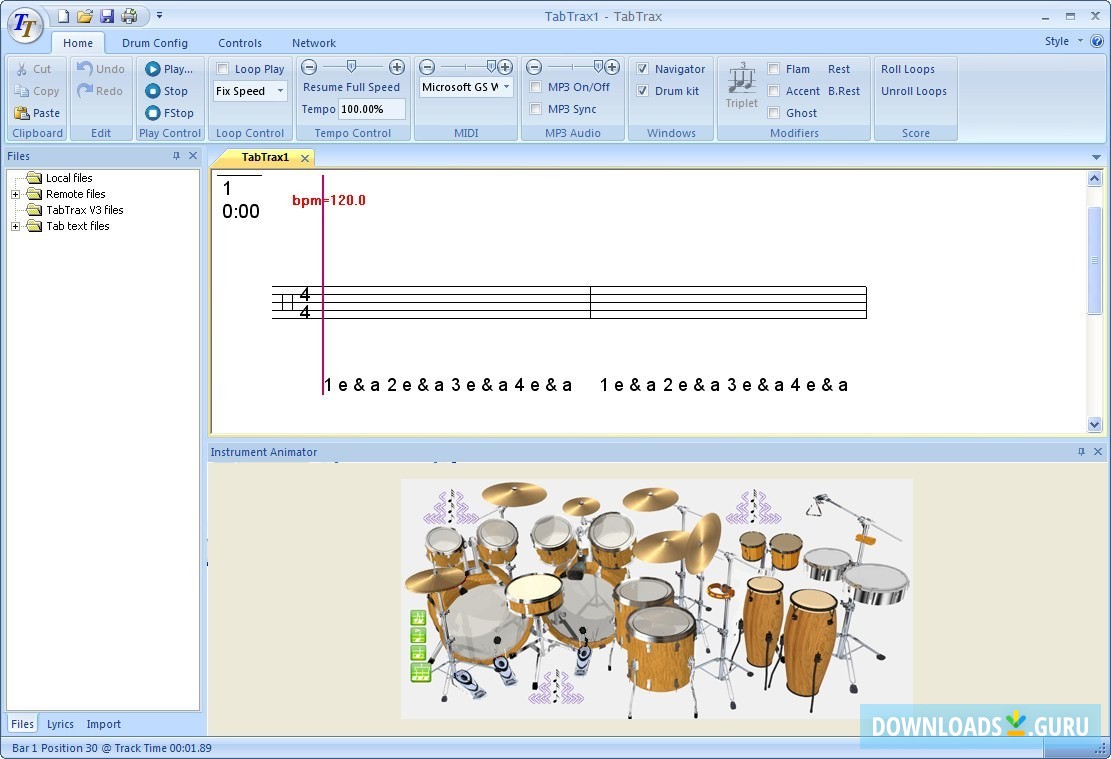
Task: Open a file using the folder icon
Action: click(x=85, y=16)
